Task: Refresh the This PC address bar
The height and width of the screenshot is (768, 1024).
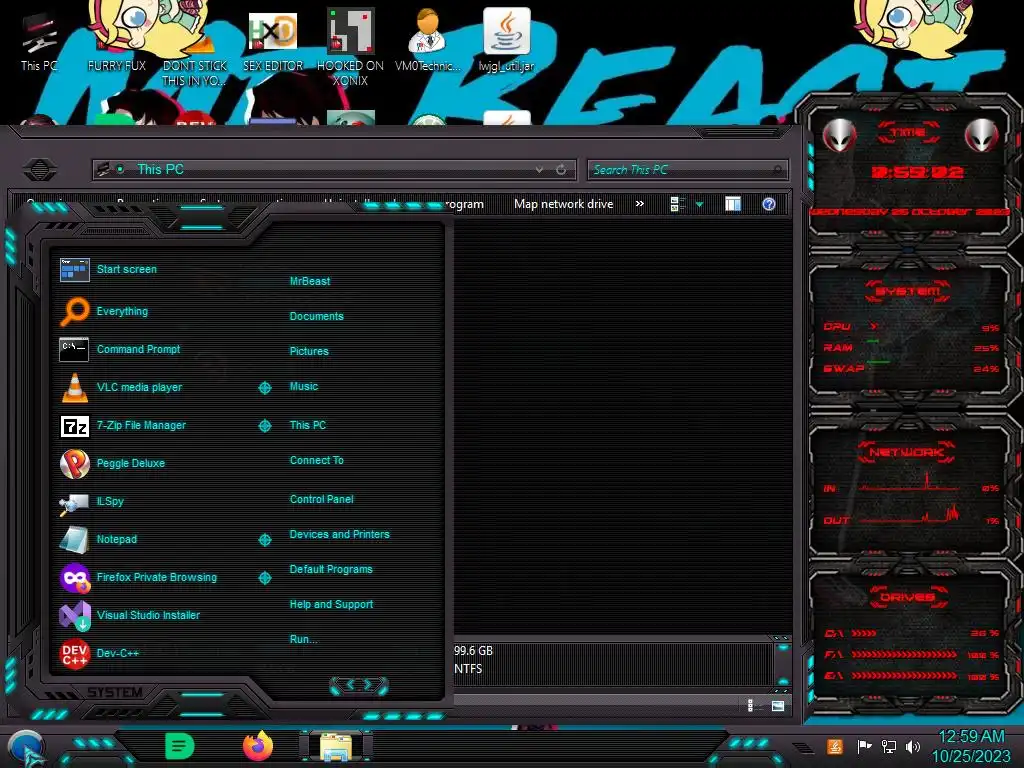Action: point(561,170)
